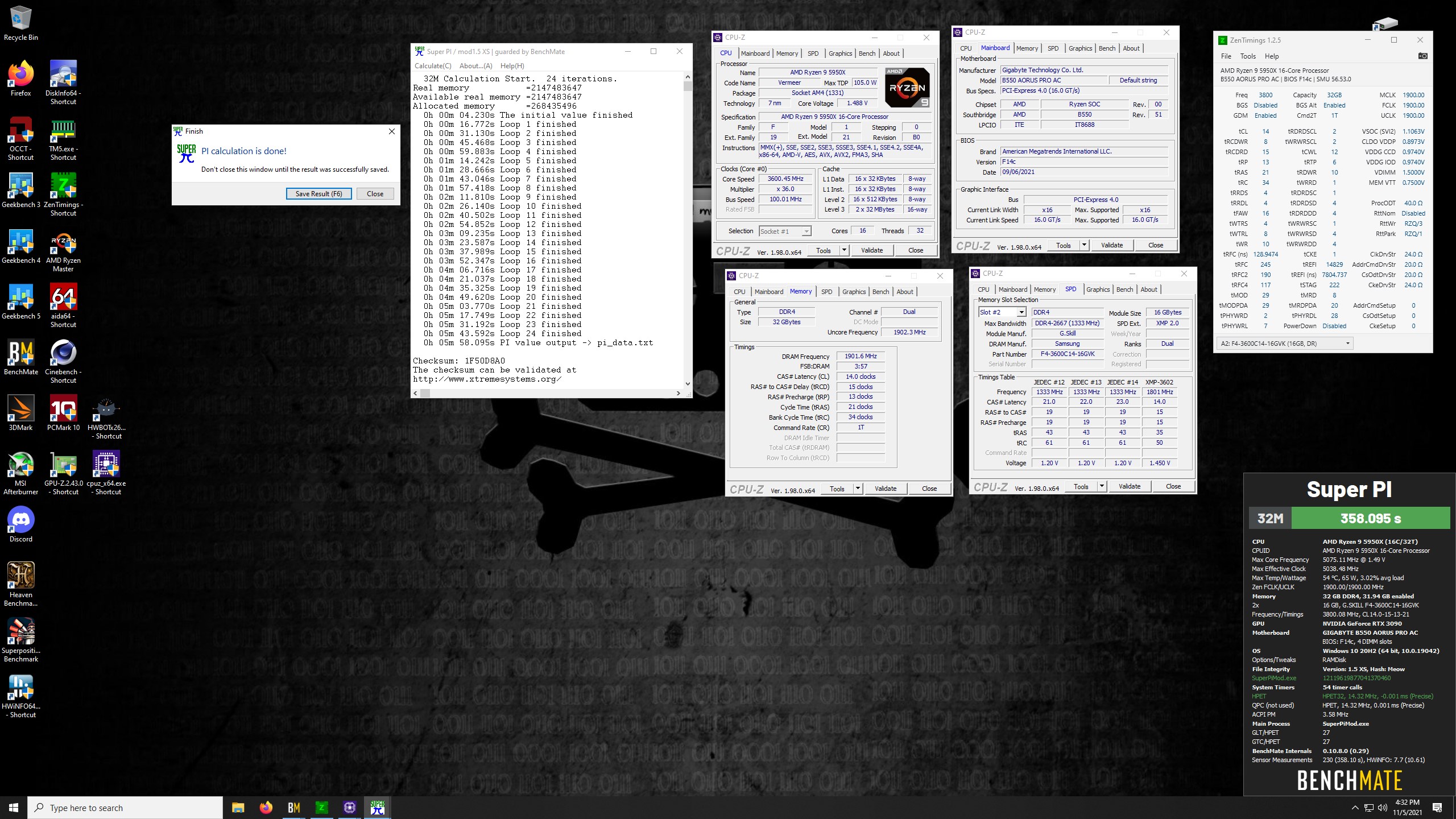The height and width of the screenshot is (819, 1456).
Task: Select Graphics tab in CPU-Z Memory window
Action: click(854, 292)
